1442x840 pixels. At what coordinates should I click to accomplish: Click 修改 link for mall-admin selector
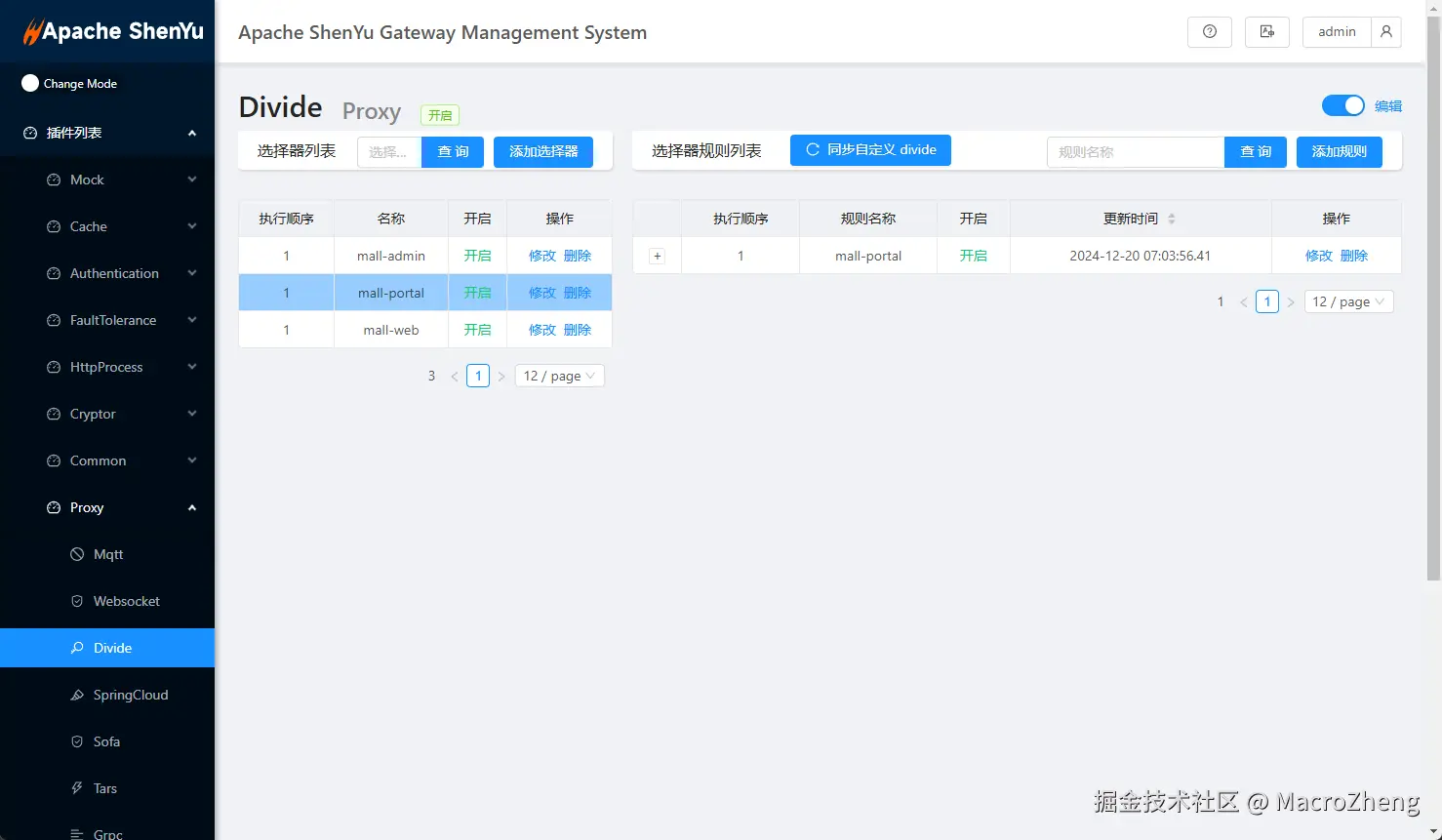[542, 256]
